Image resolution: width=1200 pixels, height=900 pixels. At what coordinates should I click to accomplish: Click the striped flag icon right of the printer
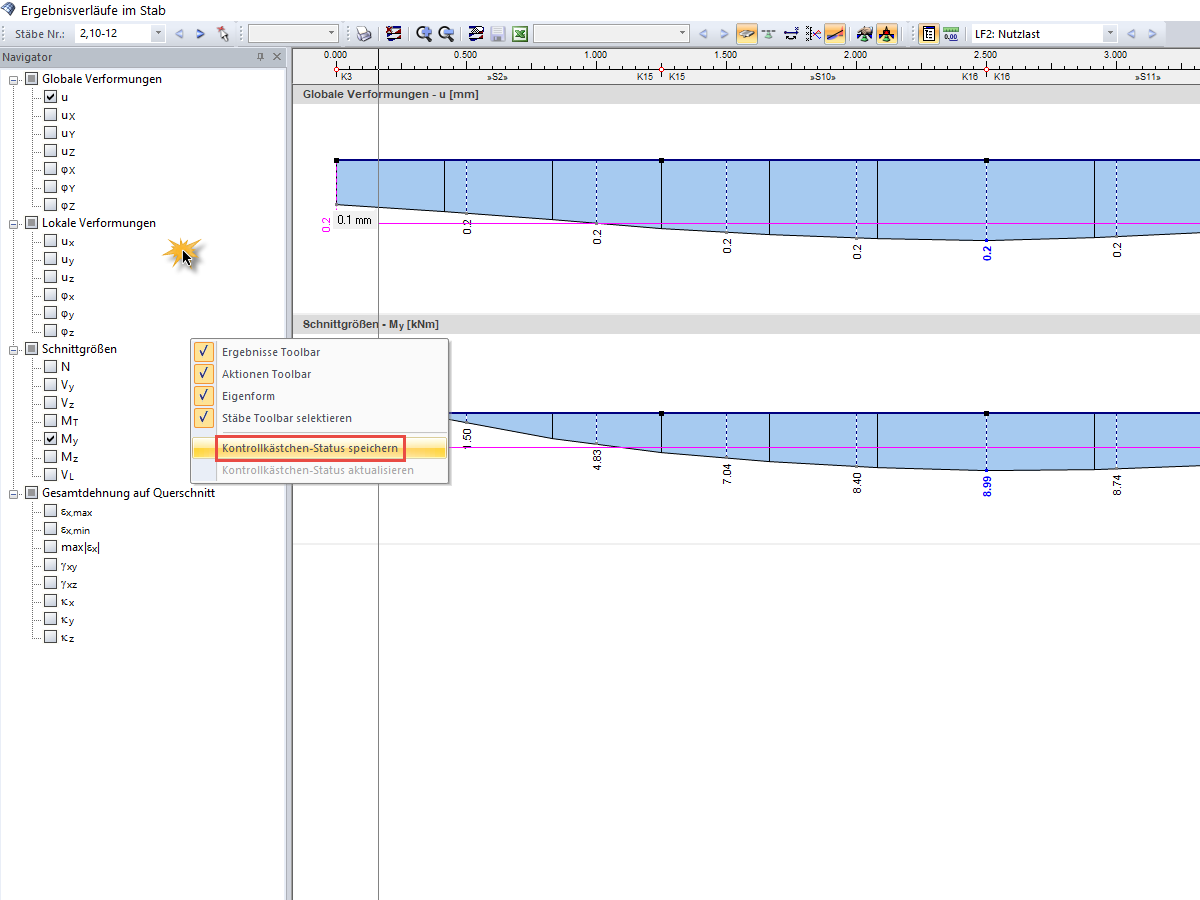pyautogui.click(x=394, y=34)
